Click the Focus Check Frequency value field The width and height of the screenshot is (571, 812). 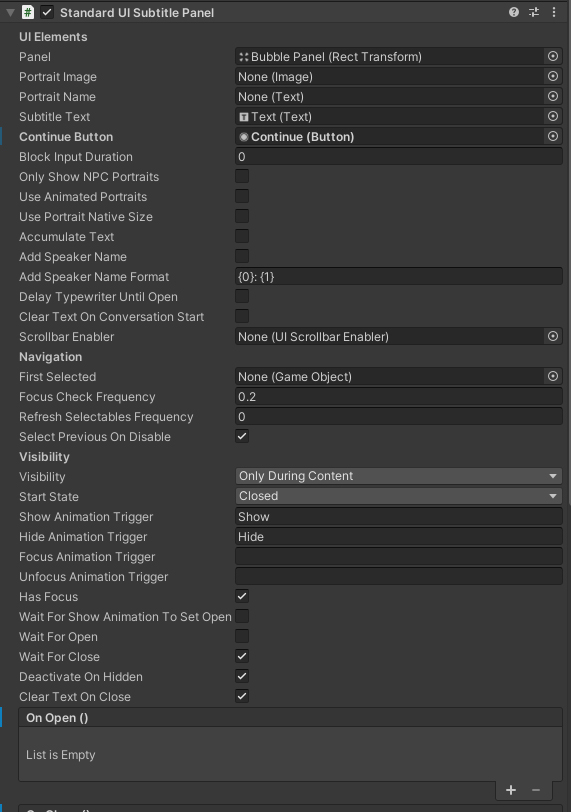399,397
